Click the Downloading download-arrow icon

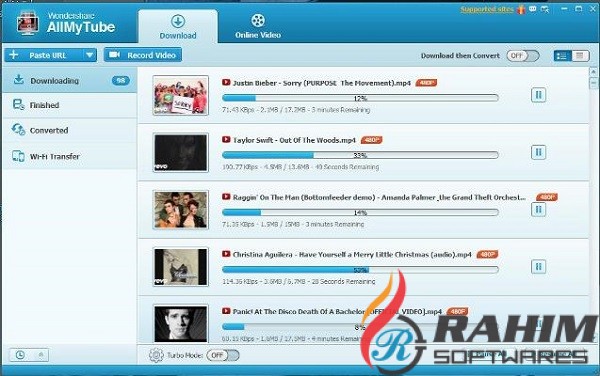(18, 80)
